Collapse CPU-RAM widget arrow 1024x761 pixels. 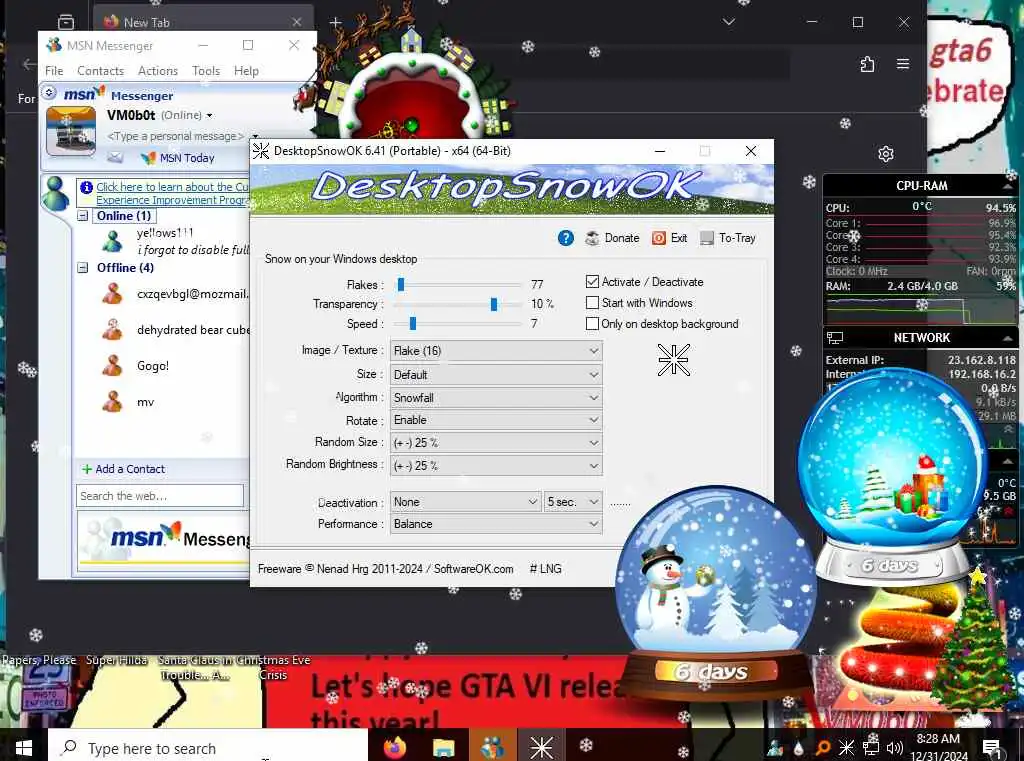[1007, 186]
